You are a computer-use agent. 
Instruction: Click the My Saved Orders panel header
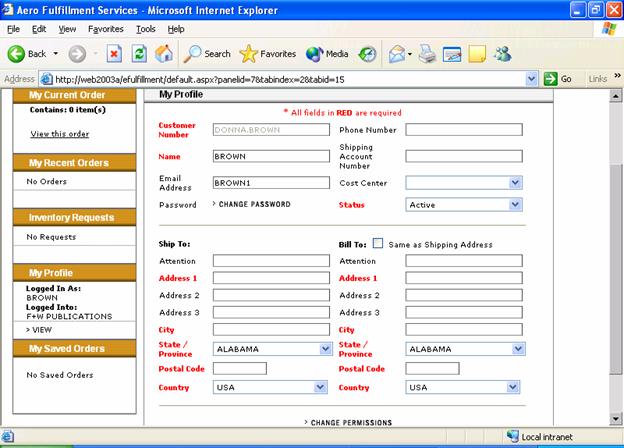(x=74, y=349)
